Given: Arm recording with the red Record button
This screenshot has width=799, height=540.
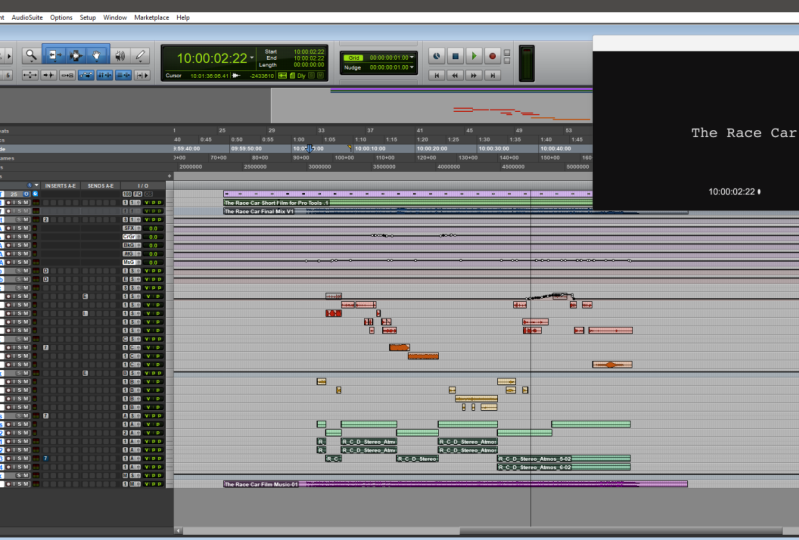Looking at the screenshot, I should (x=492, y=56).
